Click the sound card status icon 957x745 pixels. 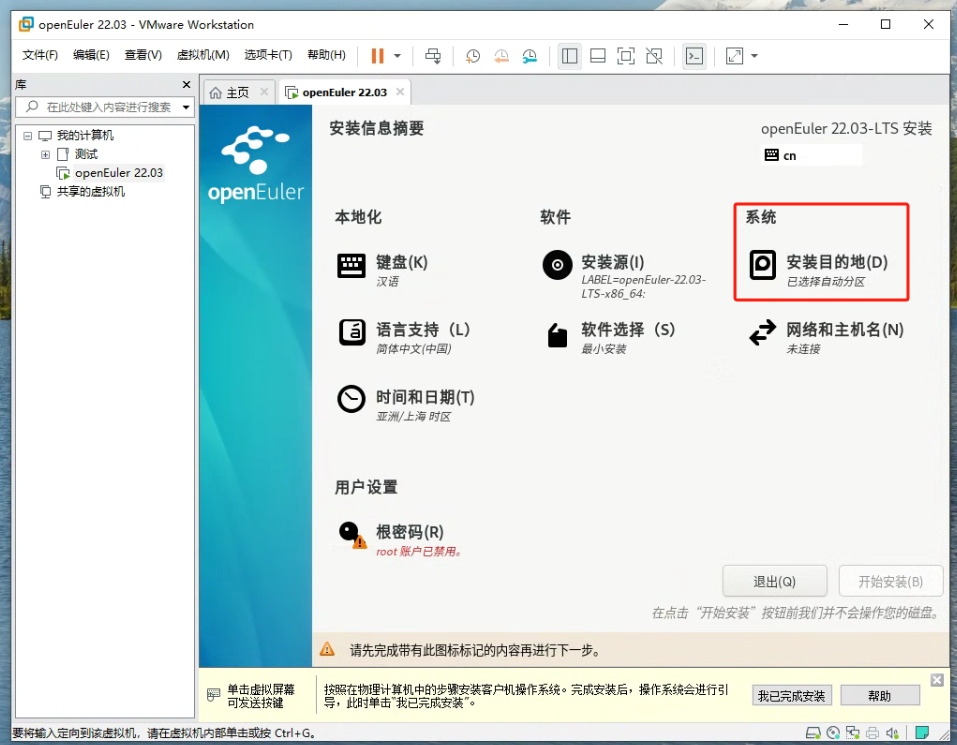[892, 732]
